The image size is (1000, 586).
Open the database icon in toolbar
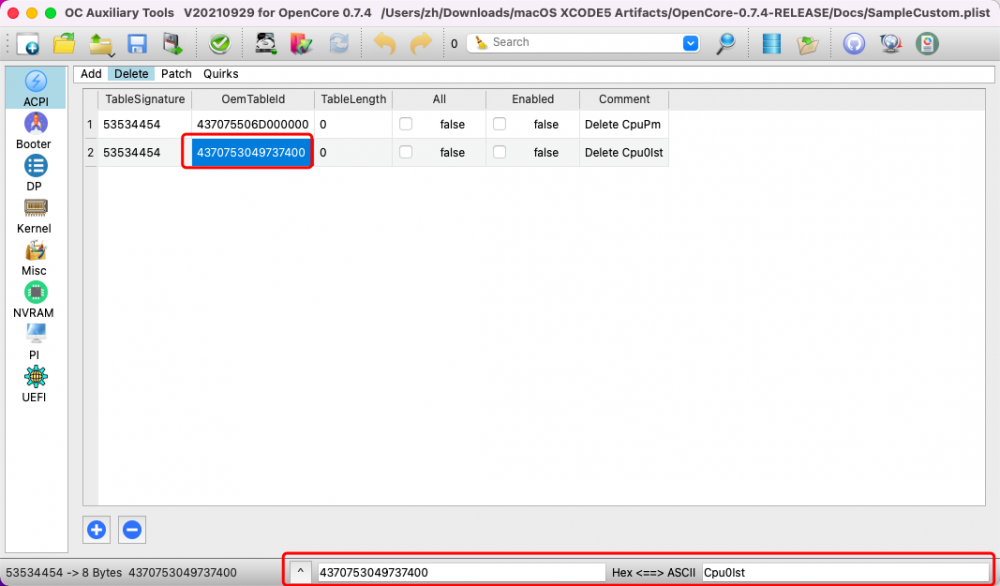[x=772, y=43]
